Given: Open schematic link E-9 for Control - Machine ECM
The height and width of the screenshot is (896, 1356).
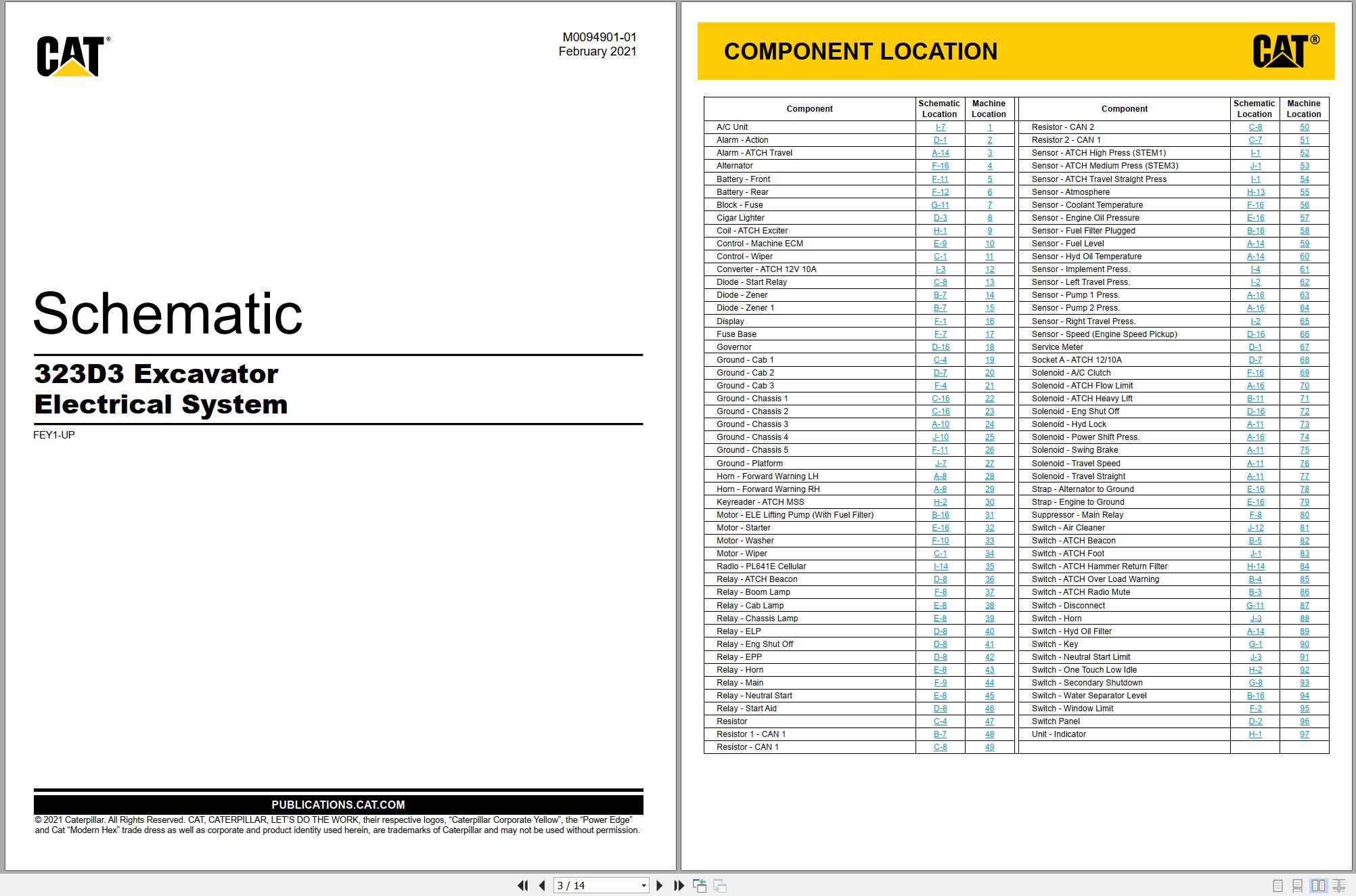Looking at the screenshot, I should pos(940,244).
